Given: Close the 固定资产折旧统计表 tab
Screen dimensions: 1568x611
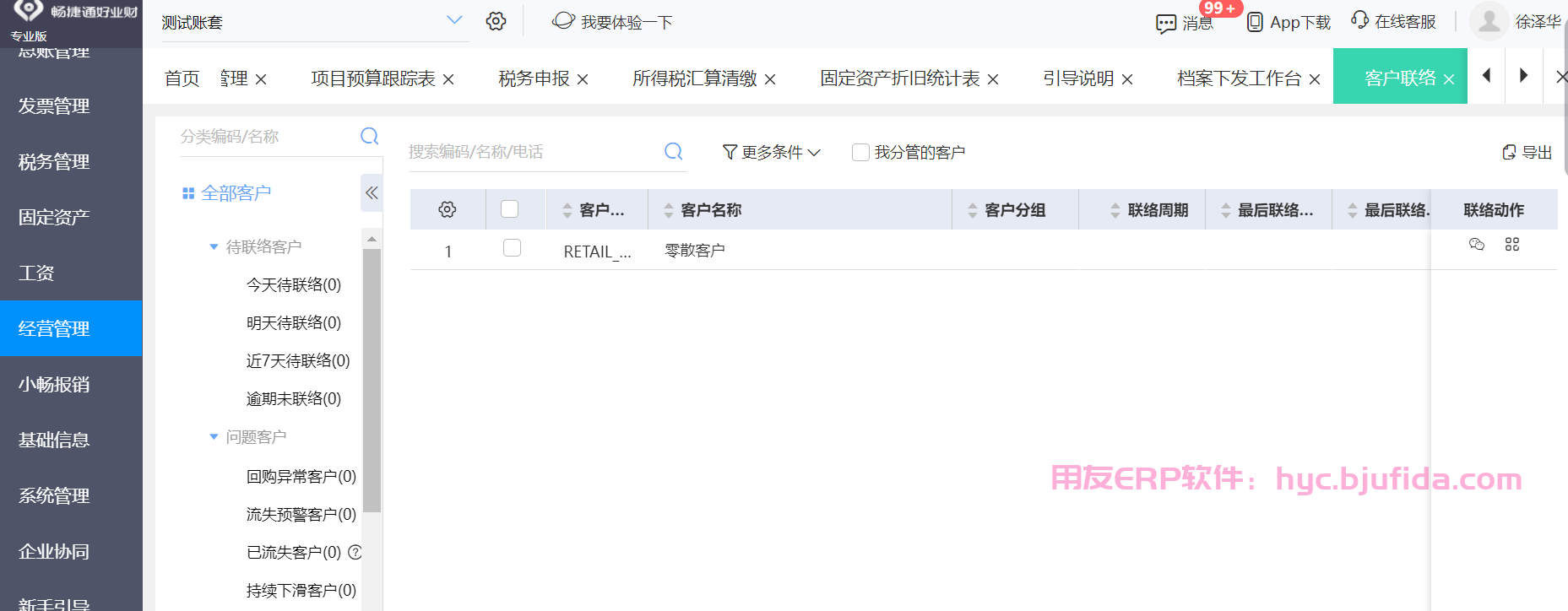Looking at the screenshot, I should click(993, 79).
